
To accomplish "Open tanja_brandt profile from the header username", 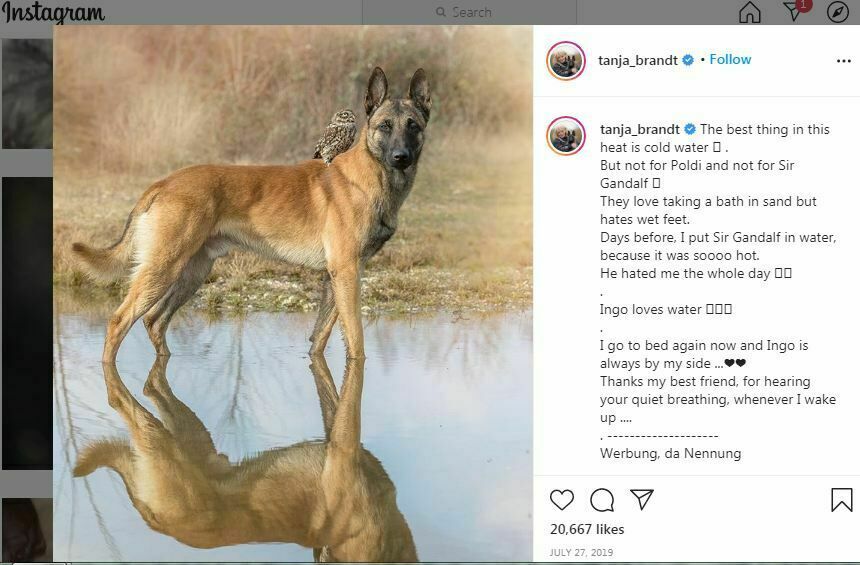I will click(x=638, y=60).
